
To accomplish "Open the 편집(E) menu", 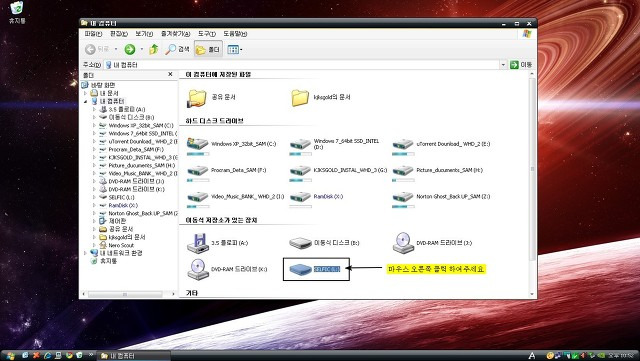I will click(x=119, y=33).
